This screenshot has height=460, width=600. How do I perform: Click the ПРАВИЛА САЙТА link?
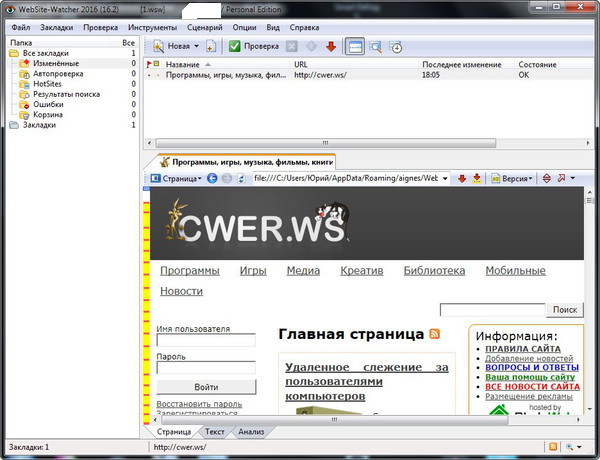pos(522,349)
